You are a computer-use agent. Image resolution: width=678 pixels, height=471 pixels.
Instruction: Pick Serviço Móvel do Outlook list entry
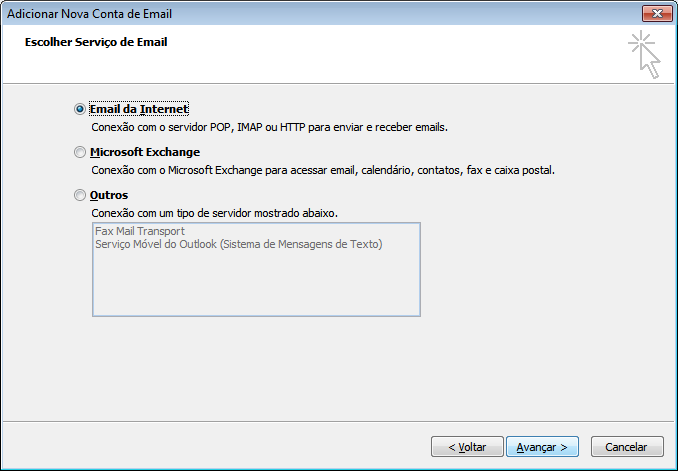tap(238, 244)
